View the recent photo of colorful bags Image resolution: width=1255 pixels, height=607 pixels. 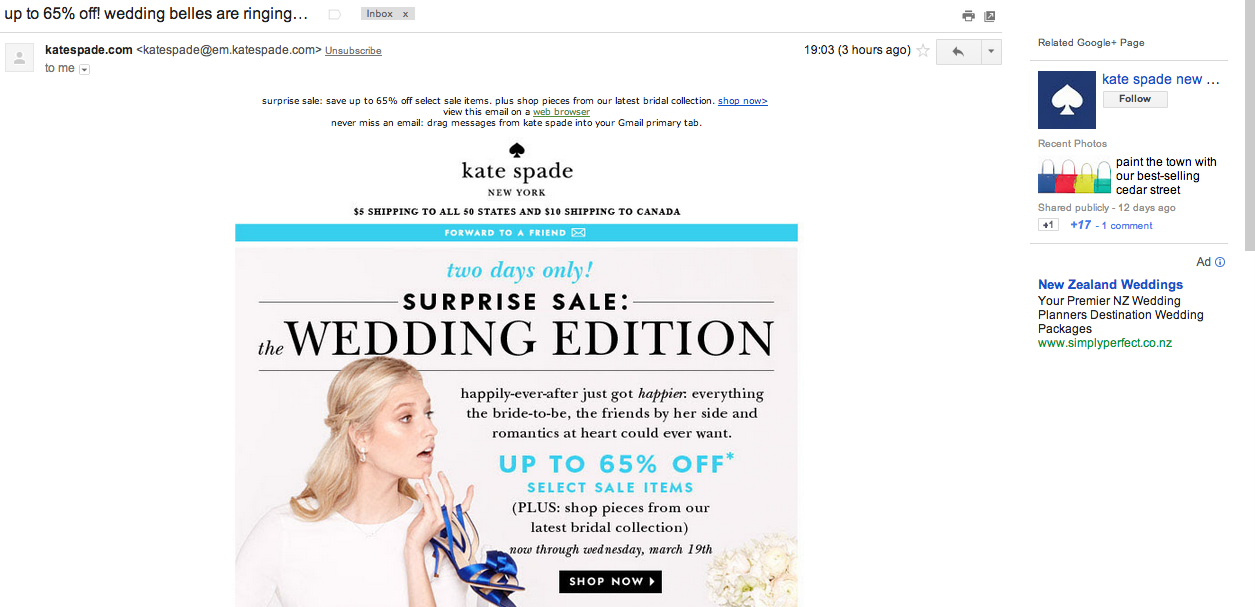click(x=1075, y=176)
